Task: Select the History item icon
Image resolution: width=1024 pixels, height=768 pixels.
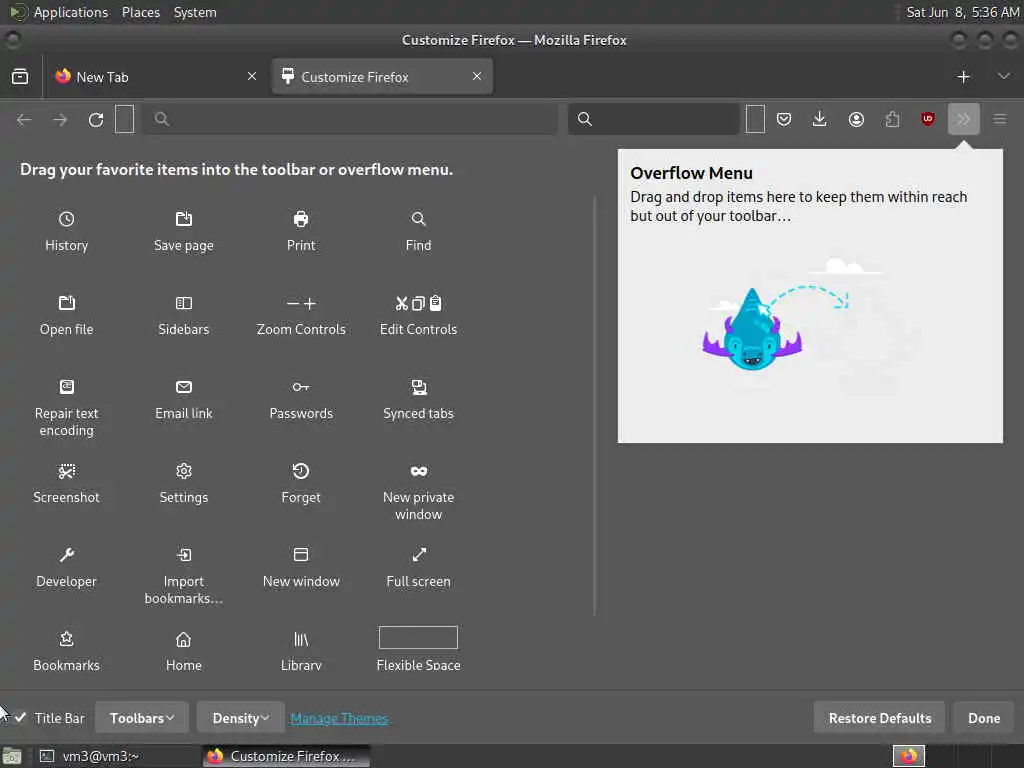Action: pyautogui.click(x=66, y=219)
